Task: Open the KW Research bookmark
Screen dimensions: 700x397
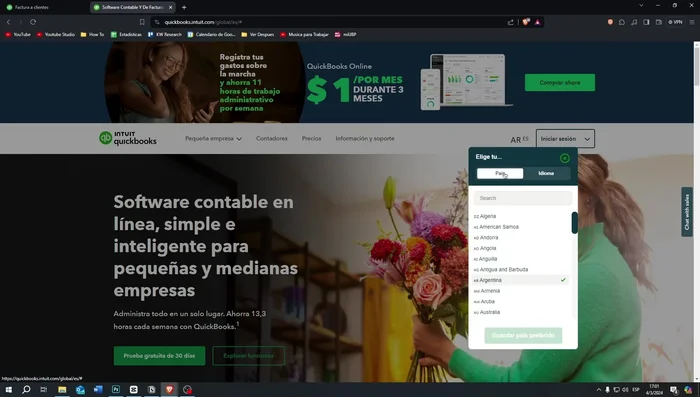Action: pos(165,34)
